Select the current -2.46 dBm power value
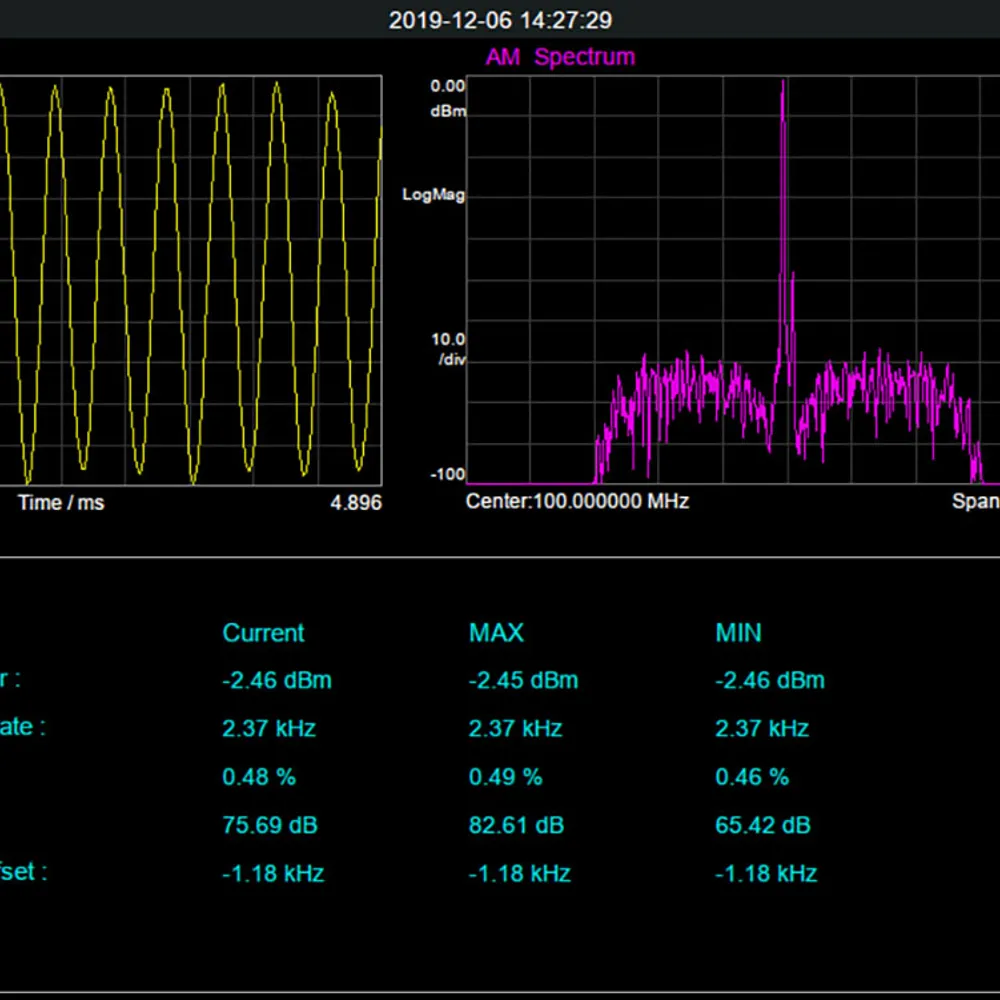The image size is (1000, 1000). pos(276,681)
